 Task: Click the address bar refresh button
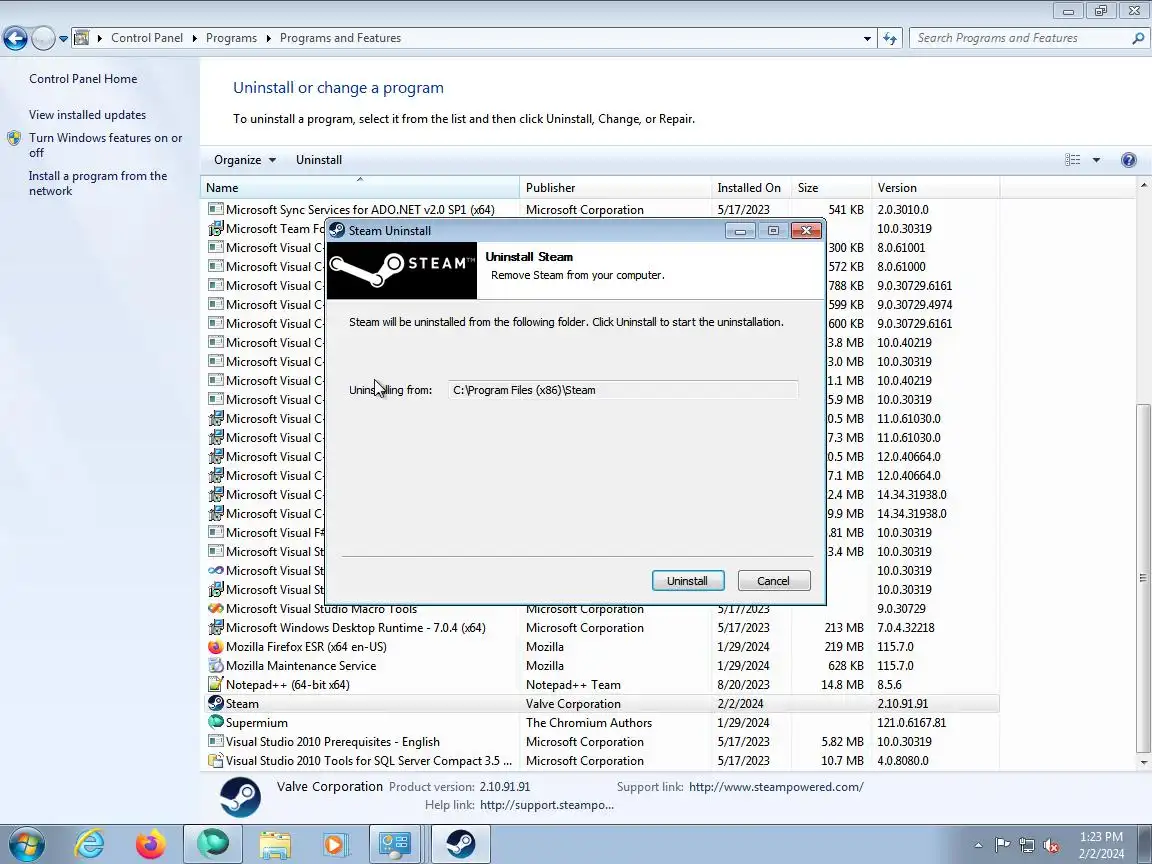890,38
